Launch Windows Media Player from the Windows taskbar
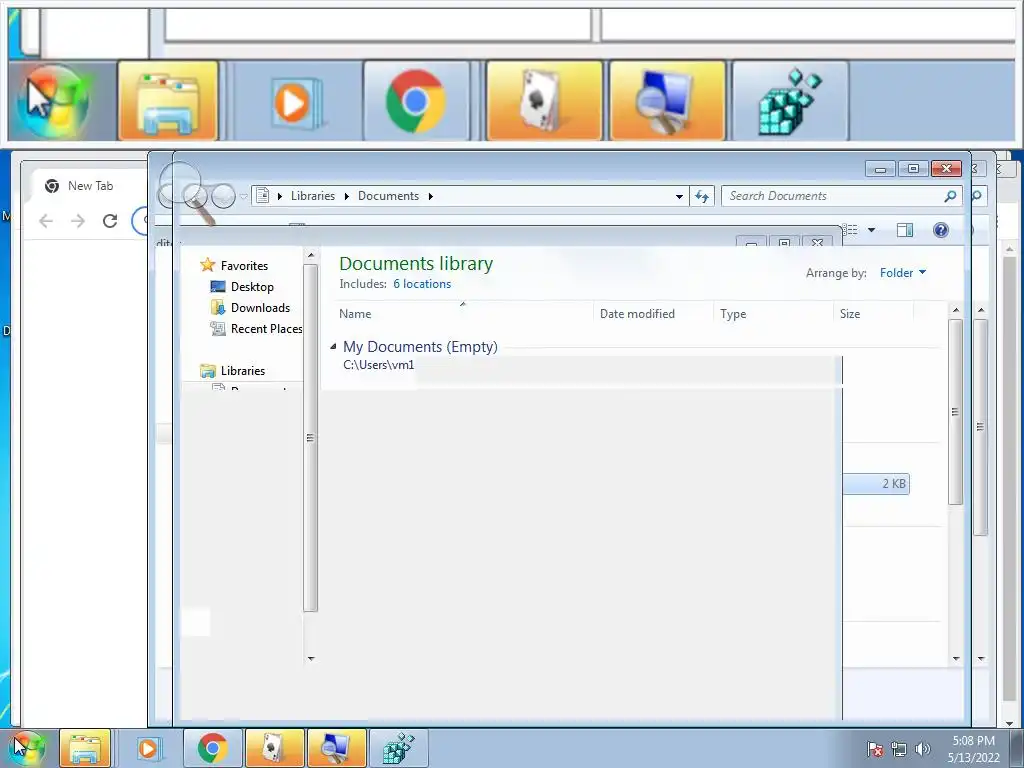The width and height of the screenshot is (1024, 768). (x=148, y=748)
